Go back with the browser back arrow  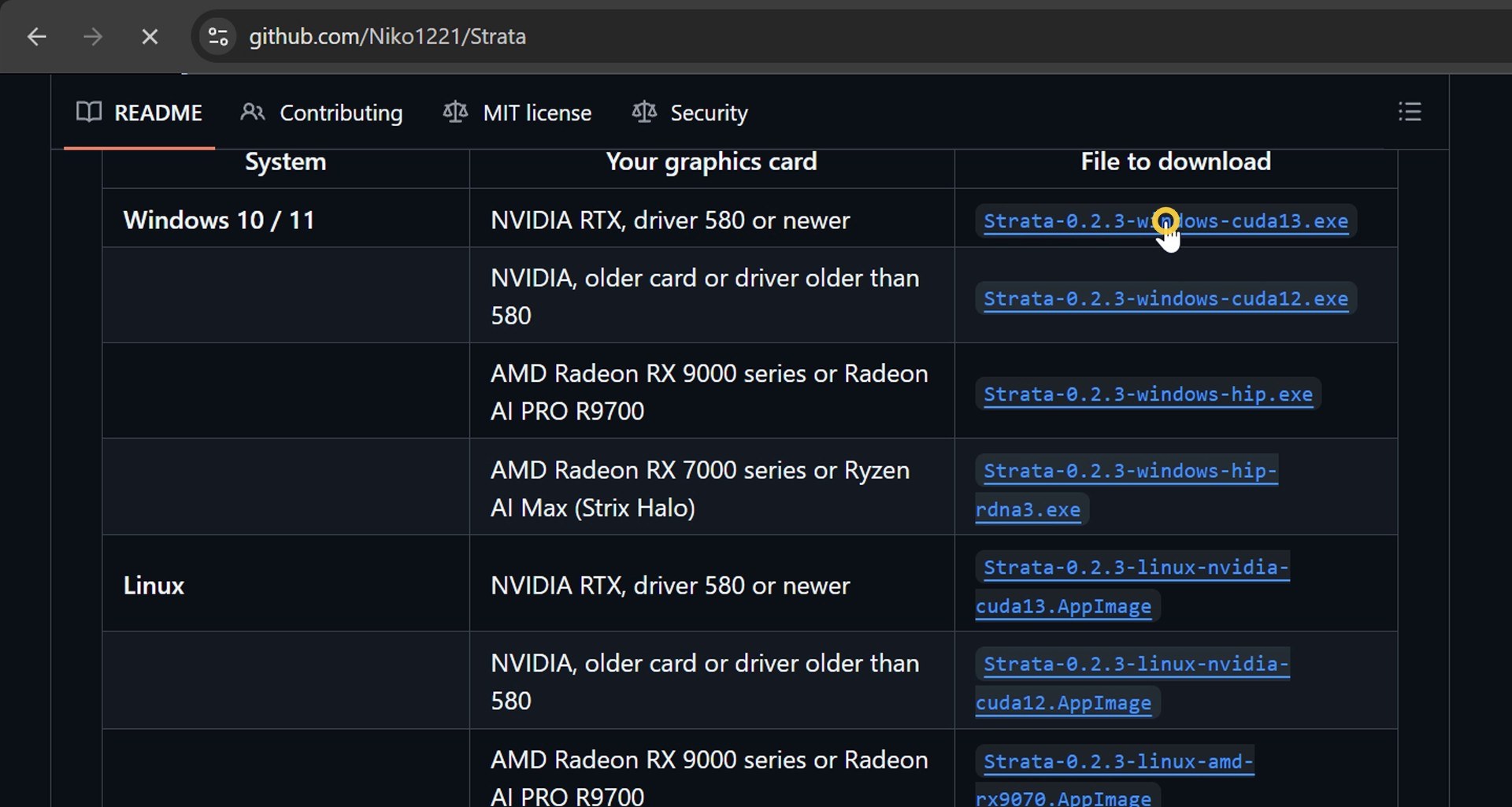[37, 36]
